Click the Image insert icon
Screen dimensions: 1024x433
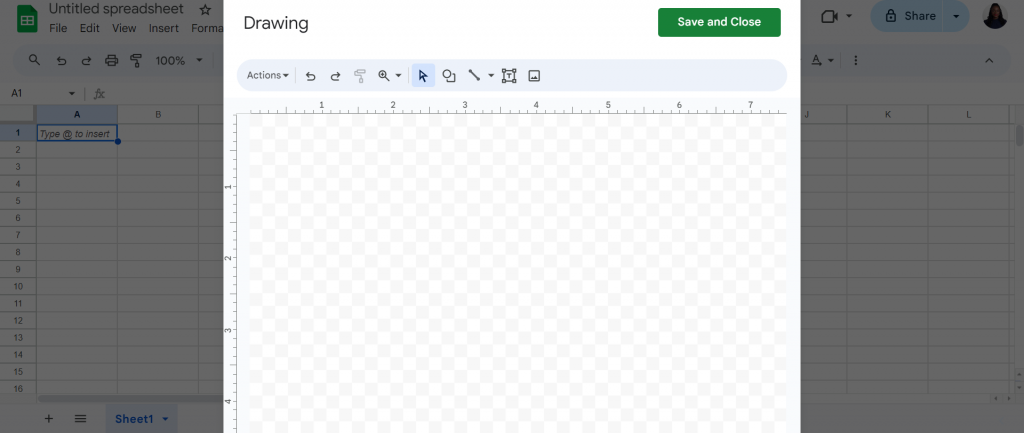click(534, 76)
